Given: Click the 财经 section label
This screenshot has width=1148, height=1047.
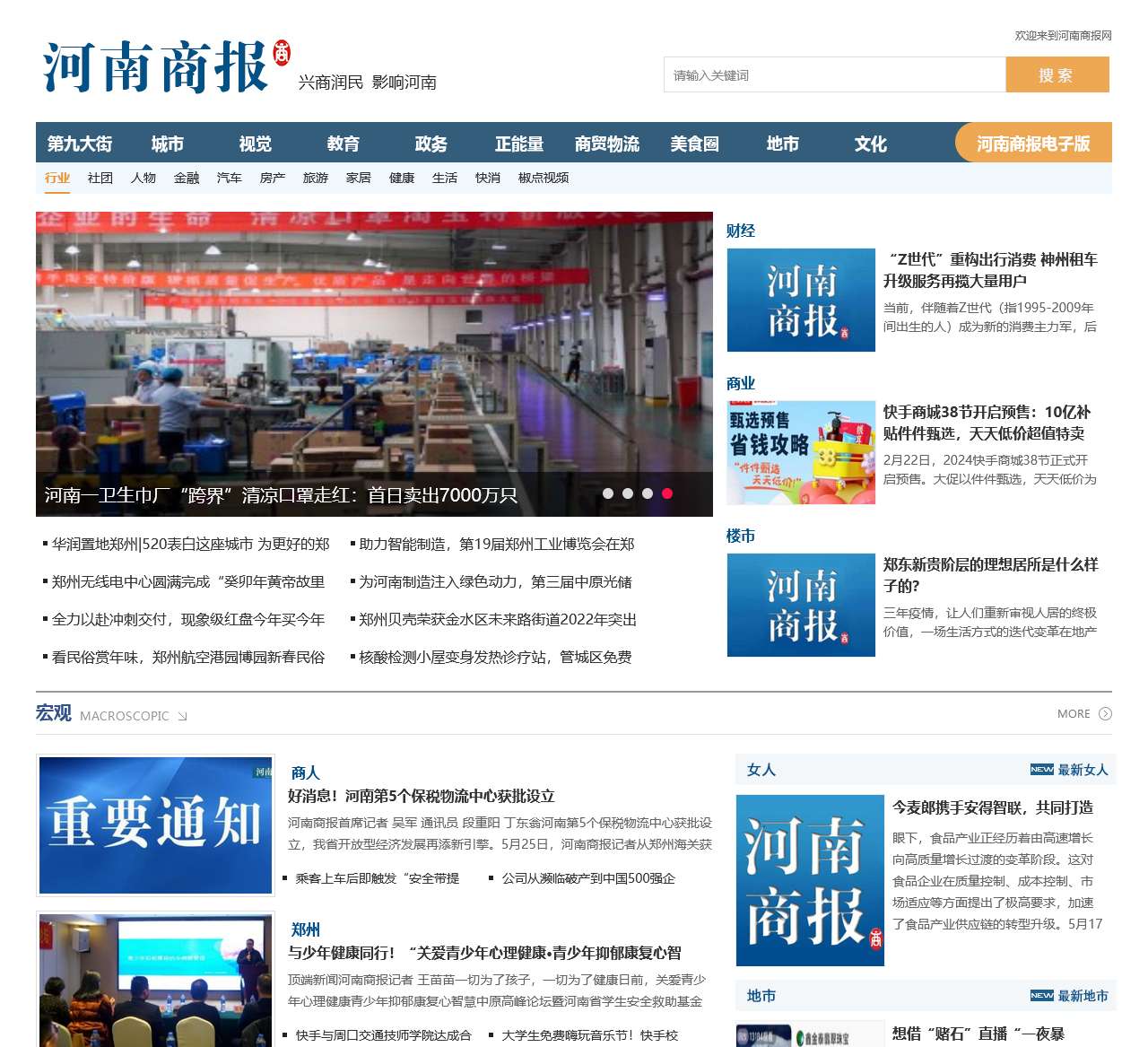Looking at the screenshot, I should 741,231.
